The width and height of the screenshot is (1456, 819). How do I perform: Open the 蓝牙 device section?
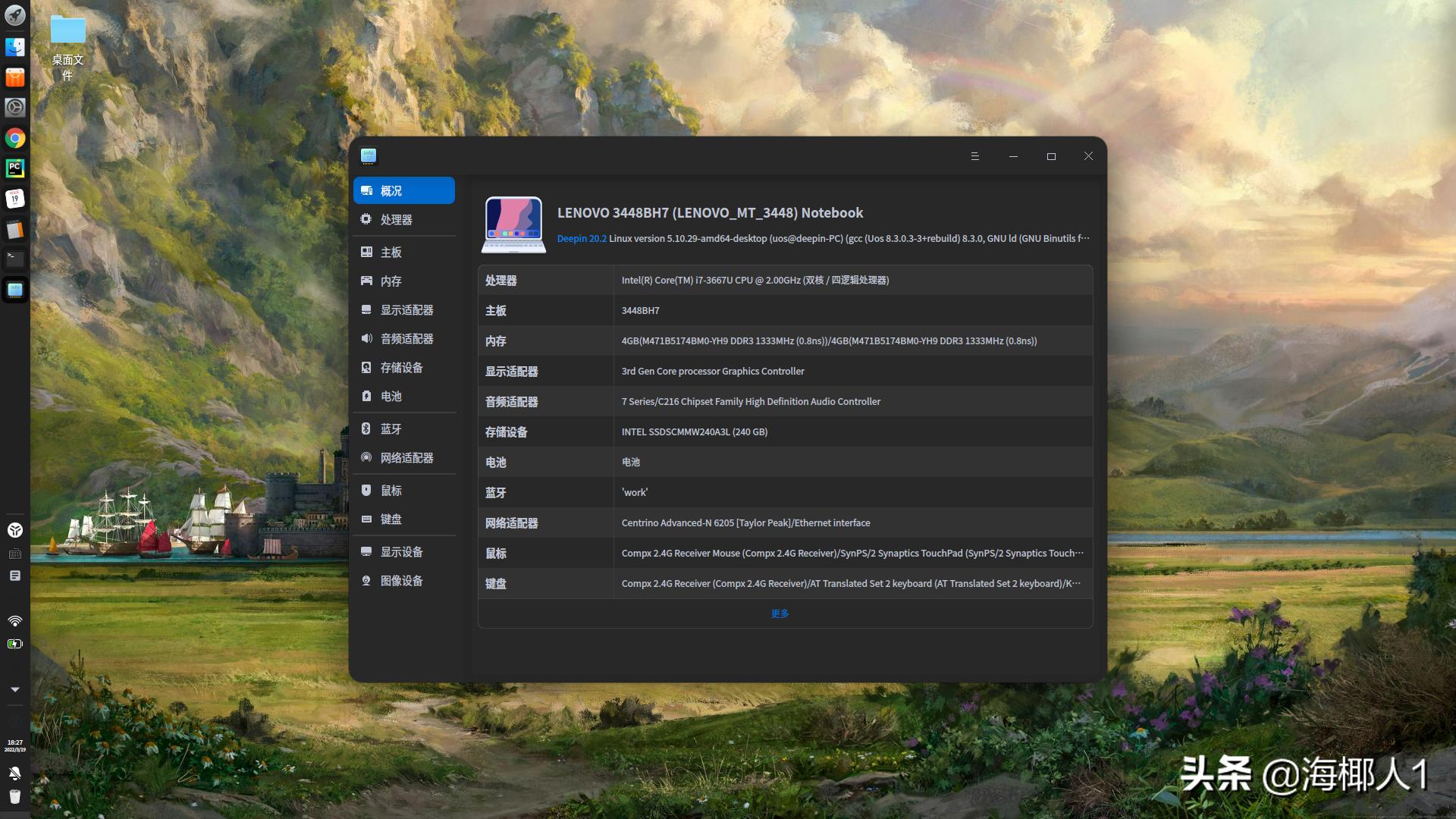click(x=391, y=428)
